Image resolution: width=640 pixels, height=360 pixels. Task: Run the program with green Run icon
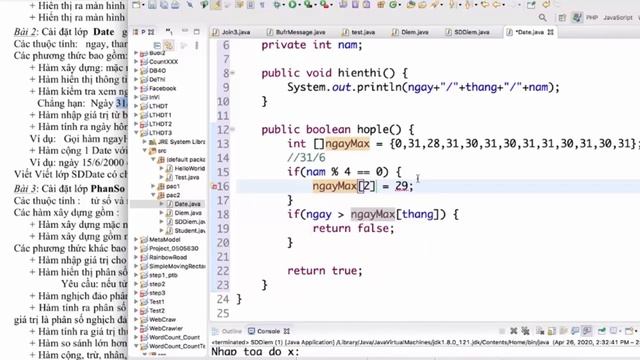[x=292, y=5]
